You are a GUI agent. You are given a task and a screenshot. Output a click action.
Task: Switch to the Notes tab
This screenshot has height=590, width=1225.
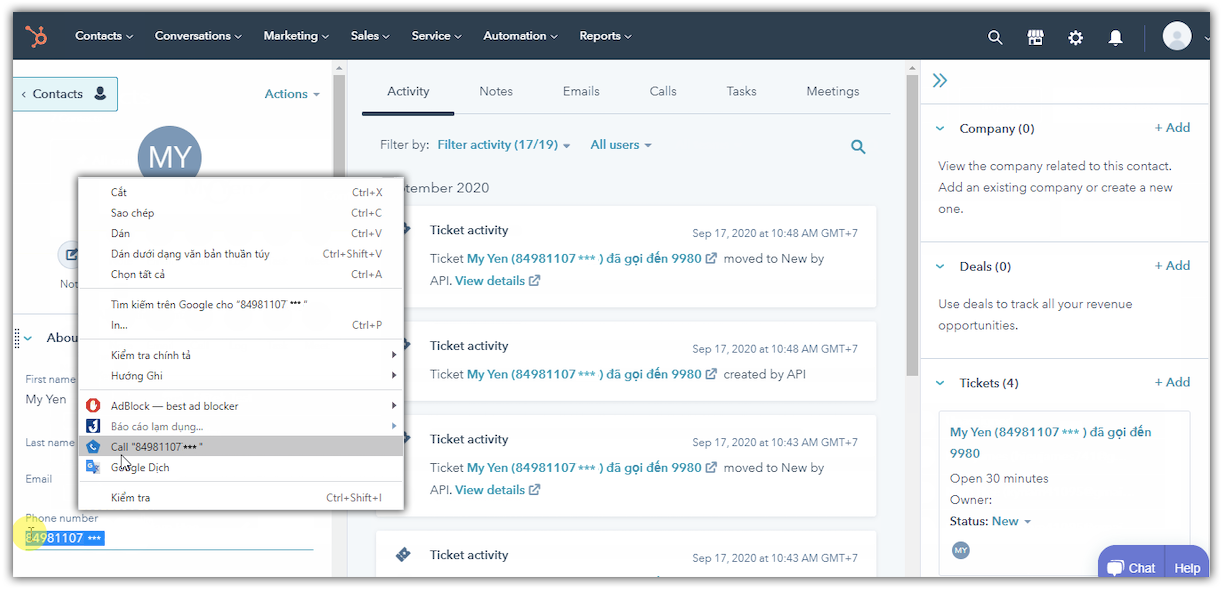[x=496, y=91]
